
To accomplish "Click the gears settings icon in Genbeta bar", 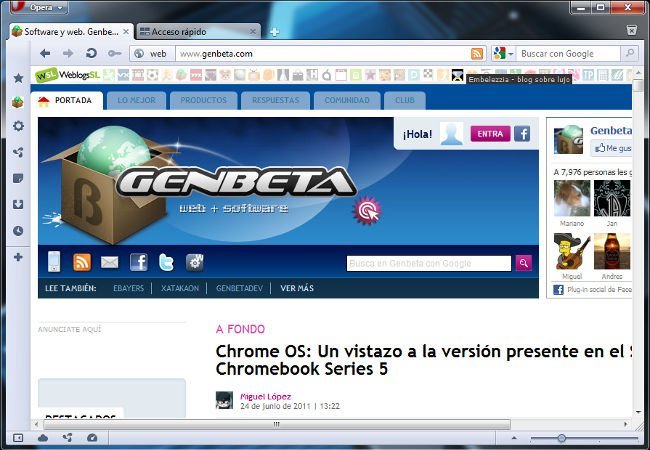I will point(195,262).
